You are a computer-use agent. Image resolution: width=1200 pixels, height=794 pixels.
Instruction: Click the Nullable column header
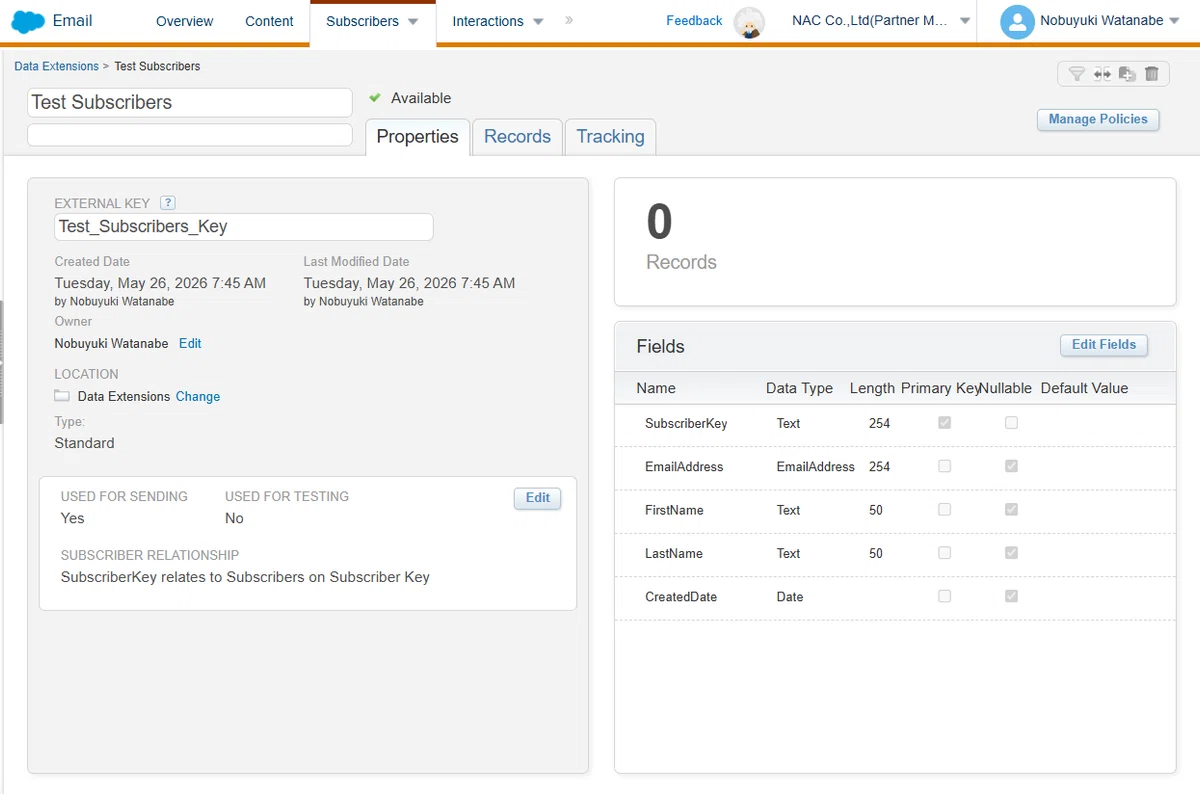click(x=1005, y=388)
